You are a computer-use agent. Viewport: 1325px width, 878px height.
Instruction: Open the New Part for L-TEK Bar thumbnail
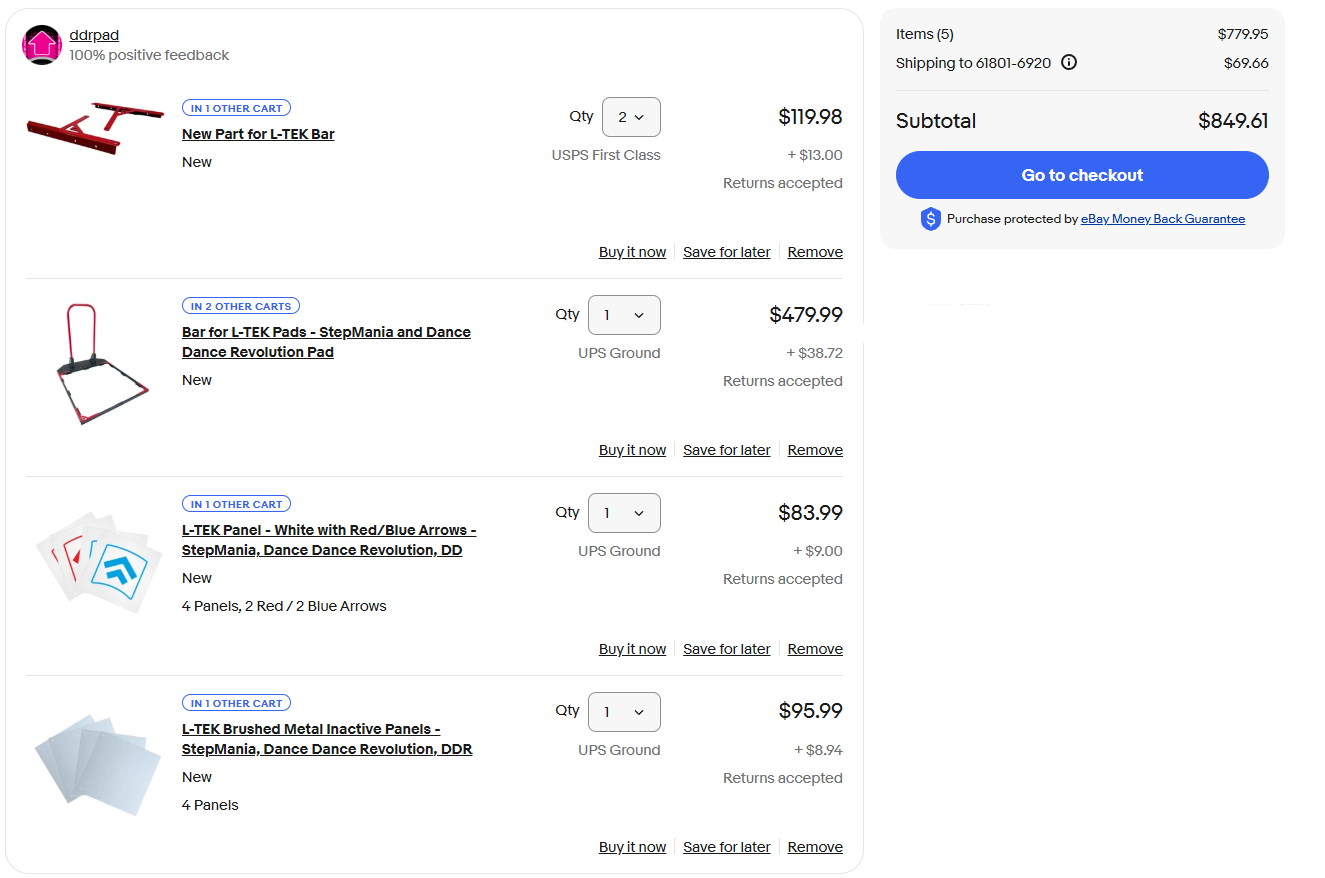[x=95, y=130]
